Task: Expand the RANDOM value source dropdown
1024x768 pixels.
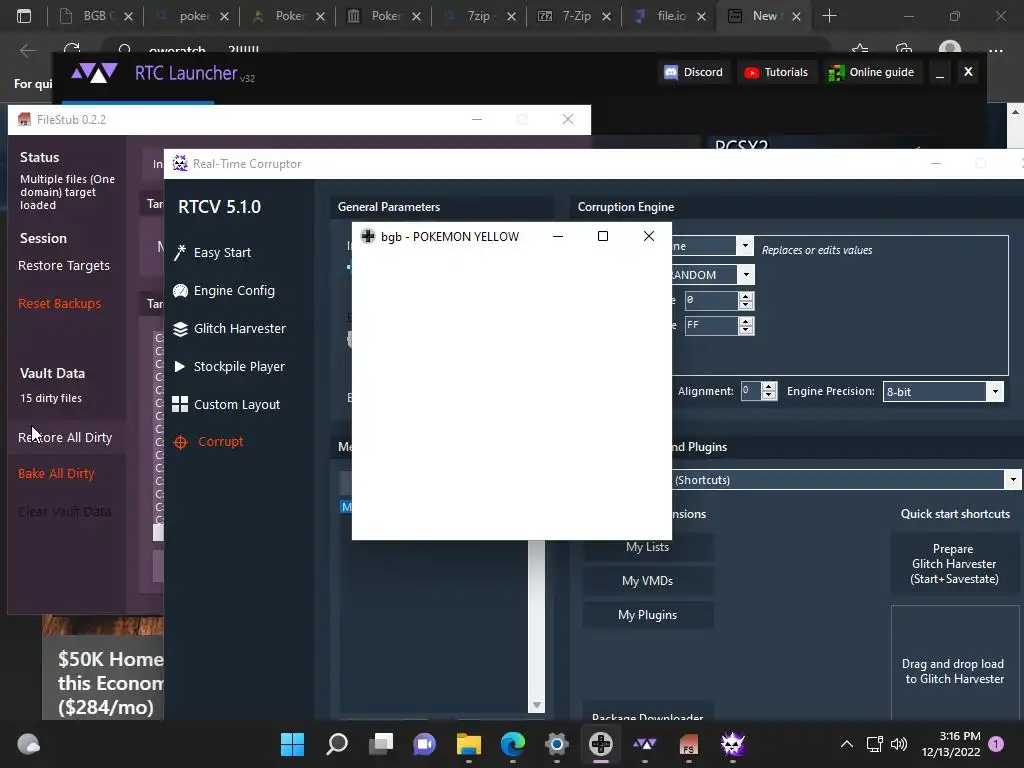Action: point(746,274)
